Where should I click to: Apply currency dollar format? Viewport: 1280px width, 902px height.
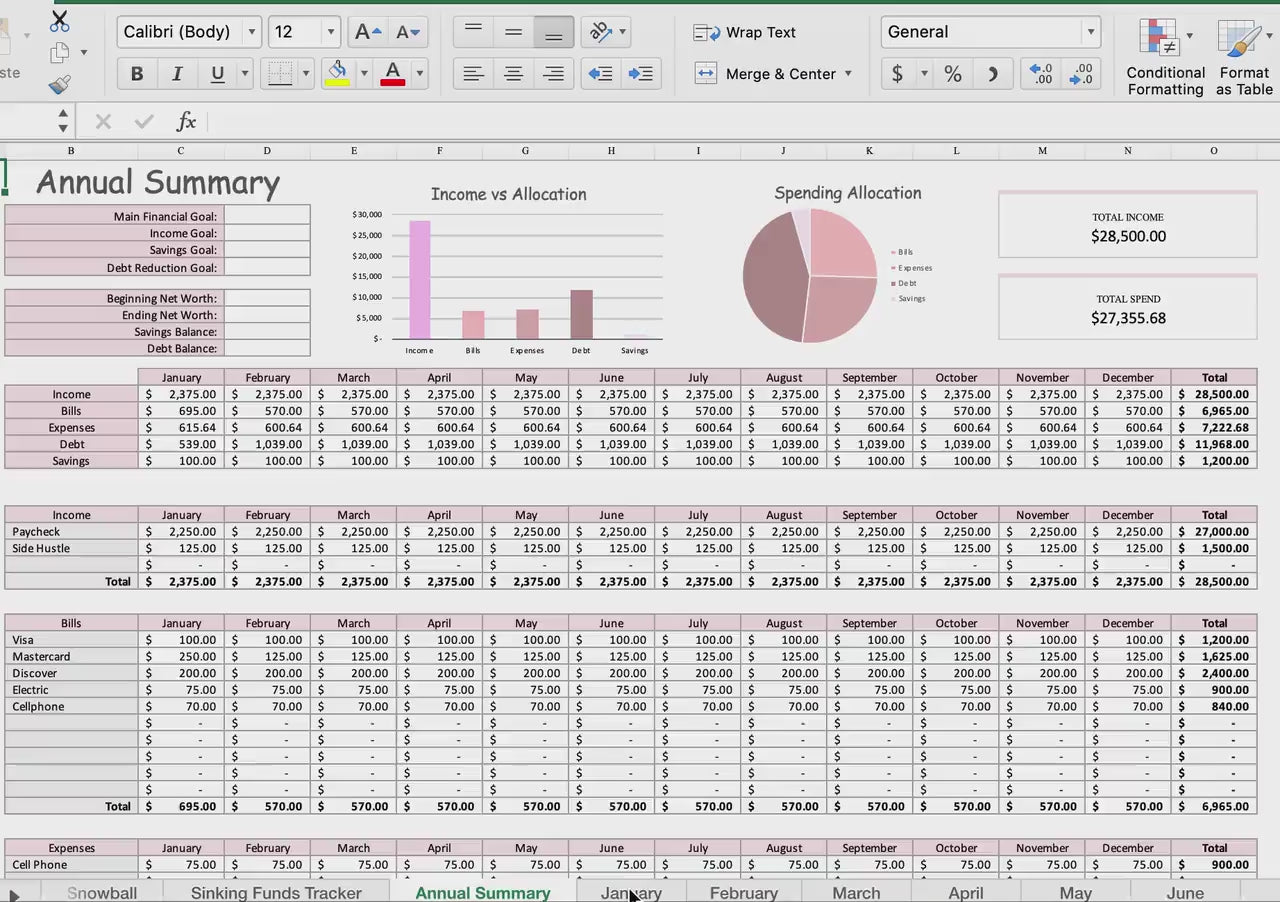click(x=898, y=73)
